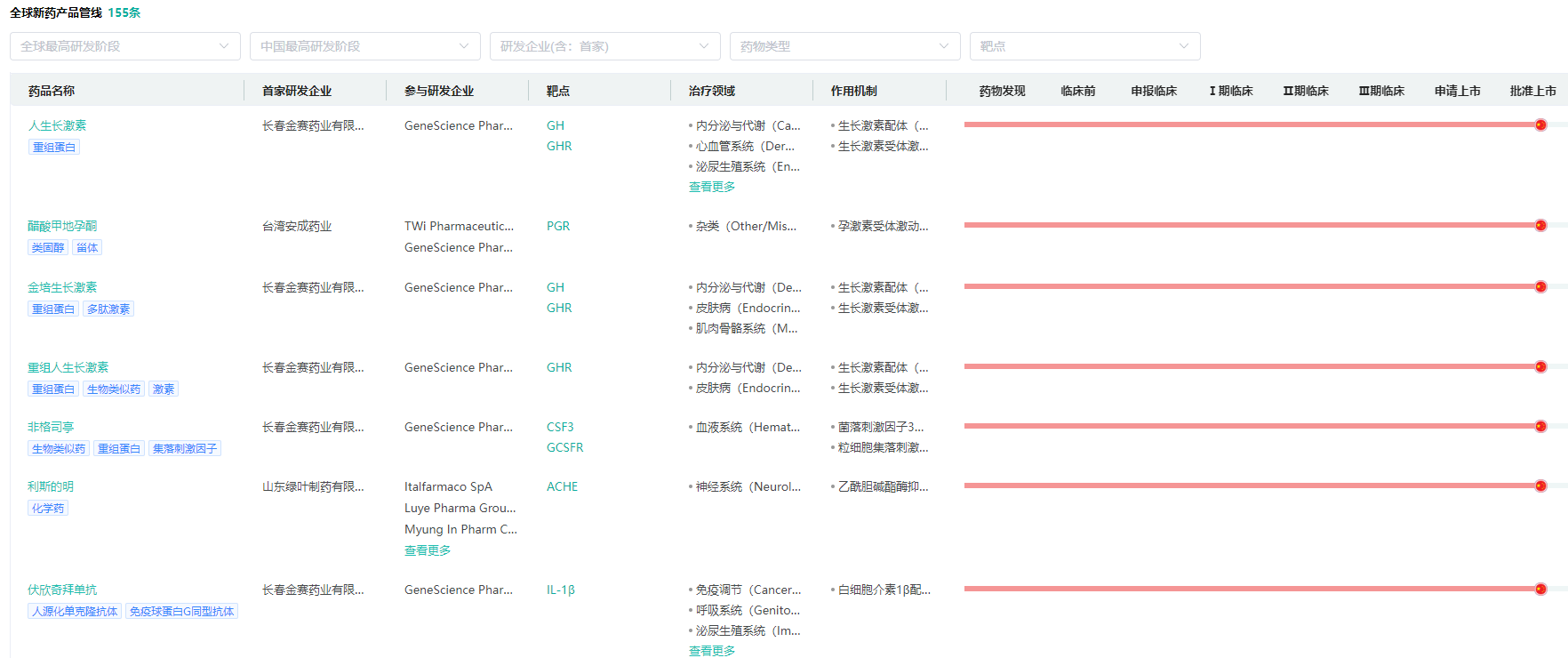Open the 人生长激素 drug link
1568x658 pixels.
coord(57,125)
